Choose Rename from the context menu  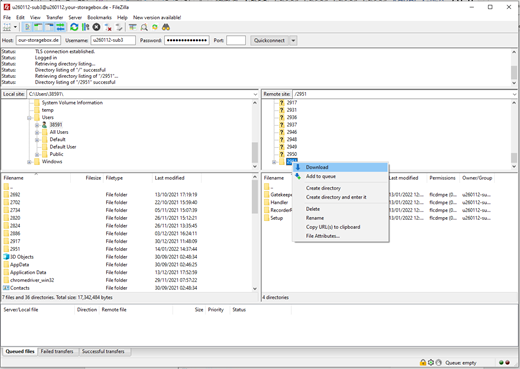point(340,218)
